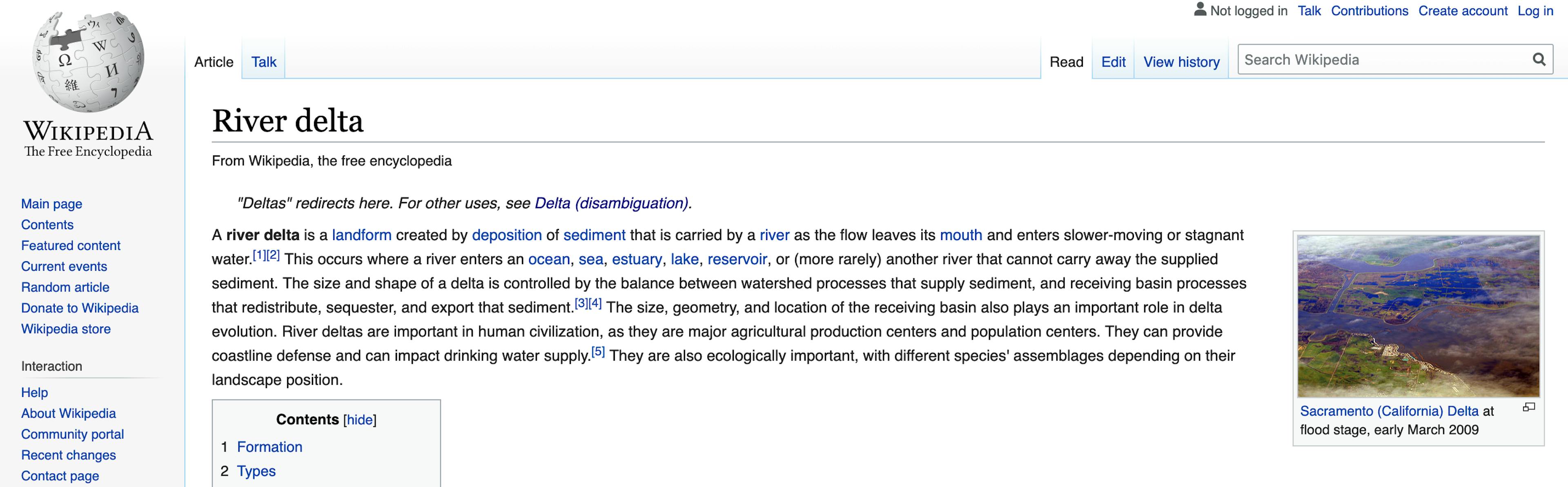
Task: Click the search magnifier icon
Action: click(x=1539, y=60)
